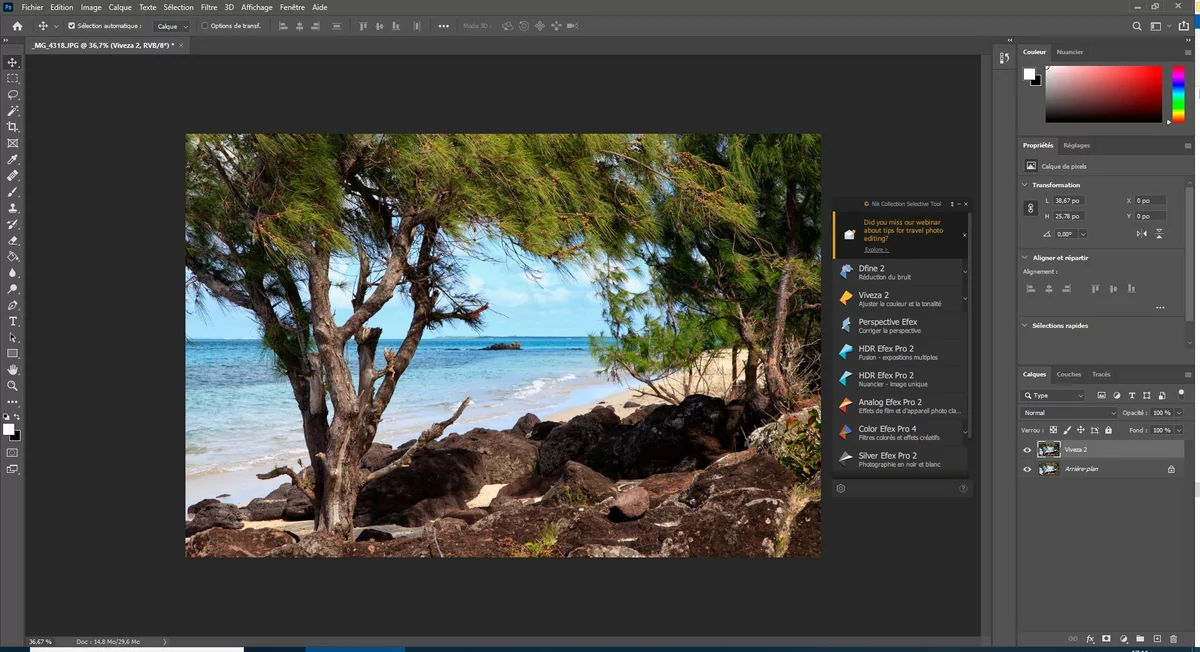This screenshot has width=1200, height=652.
Task: Open Nik Collection help icon
Action: click(x=963, y=488)
